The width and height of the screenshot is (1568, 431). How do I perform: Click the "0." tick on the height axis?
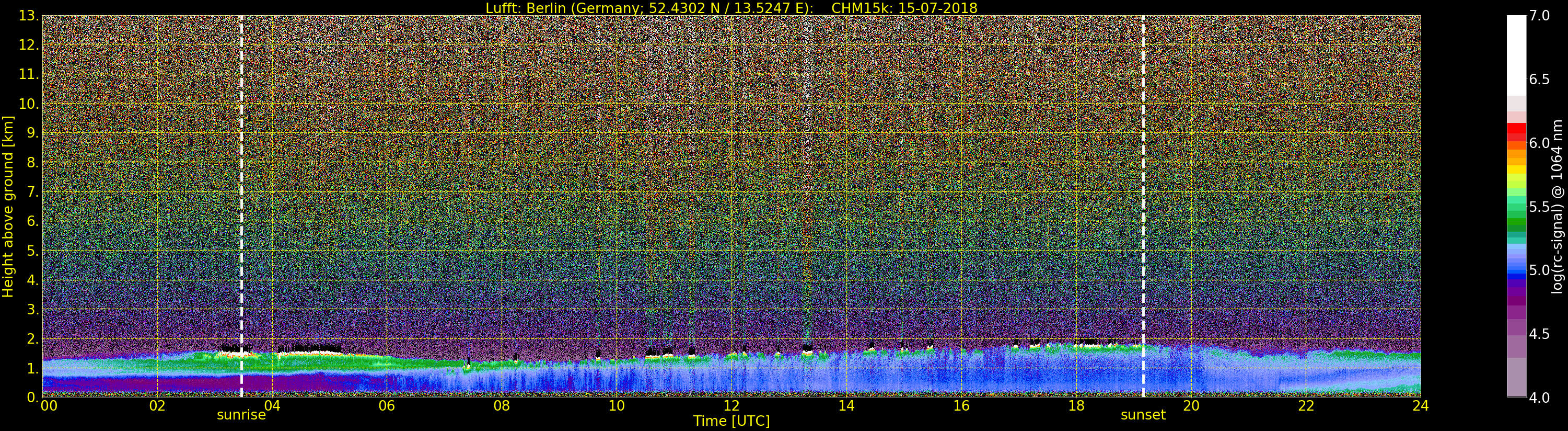point(32,397)
